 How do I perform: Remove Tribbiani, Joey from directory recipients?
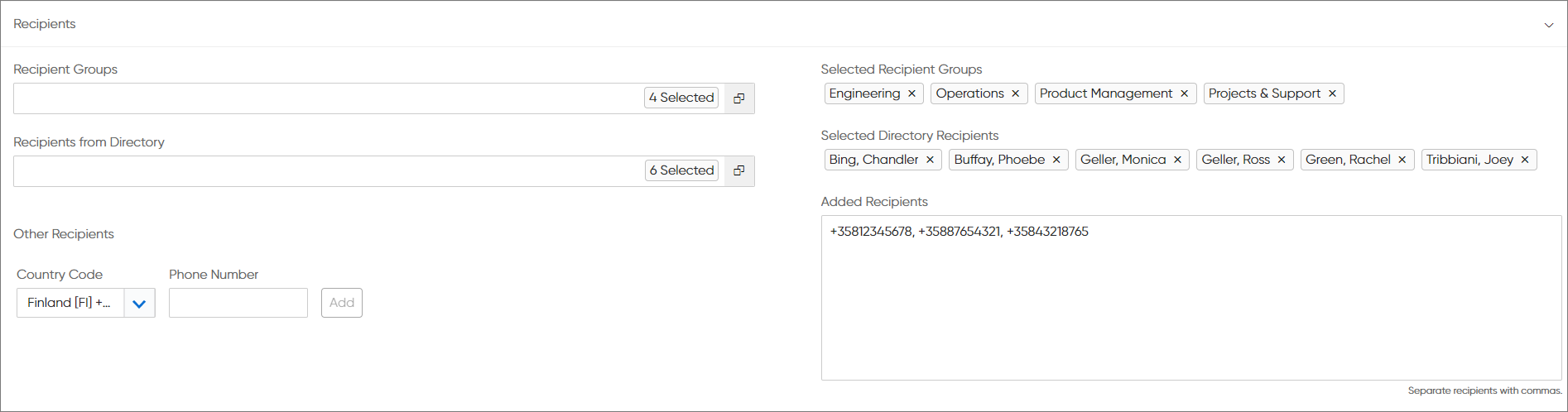click(x=1525, y=160)
